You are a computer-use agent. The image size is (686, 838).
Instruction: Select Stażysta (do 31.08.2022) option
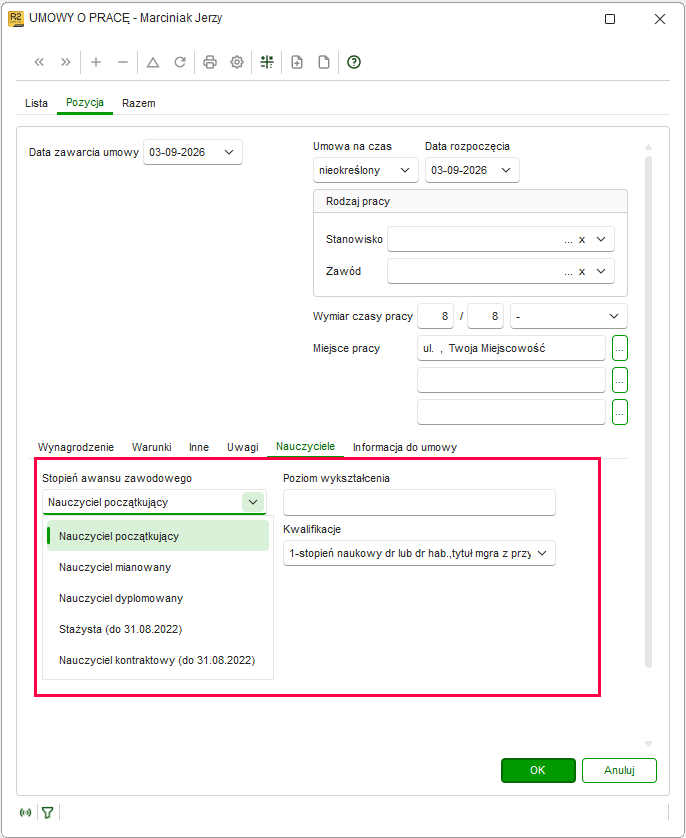[158, 629]
